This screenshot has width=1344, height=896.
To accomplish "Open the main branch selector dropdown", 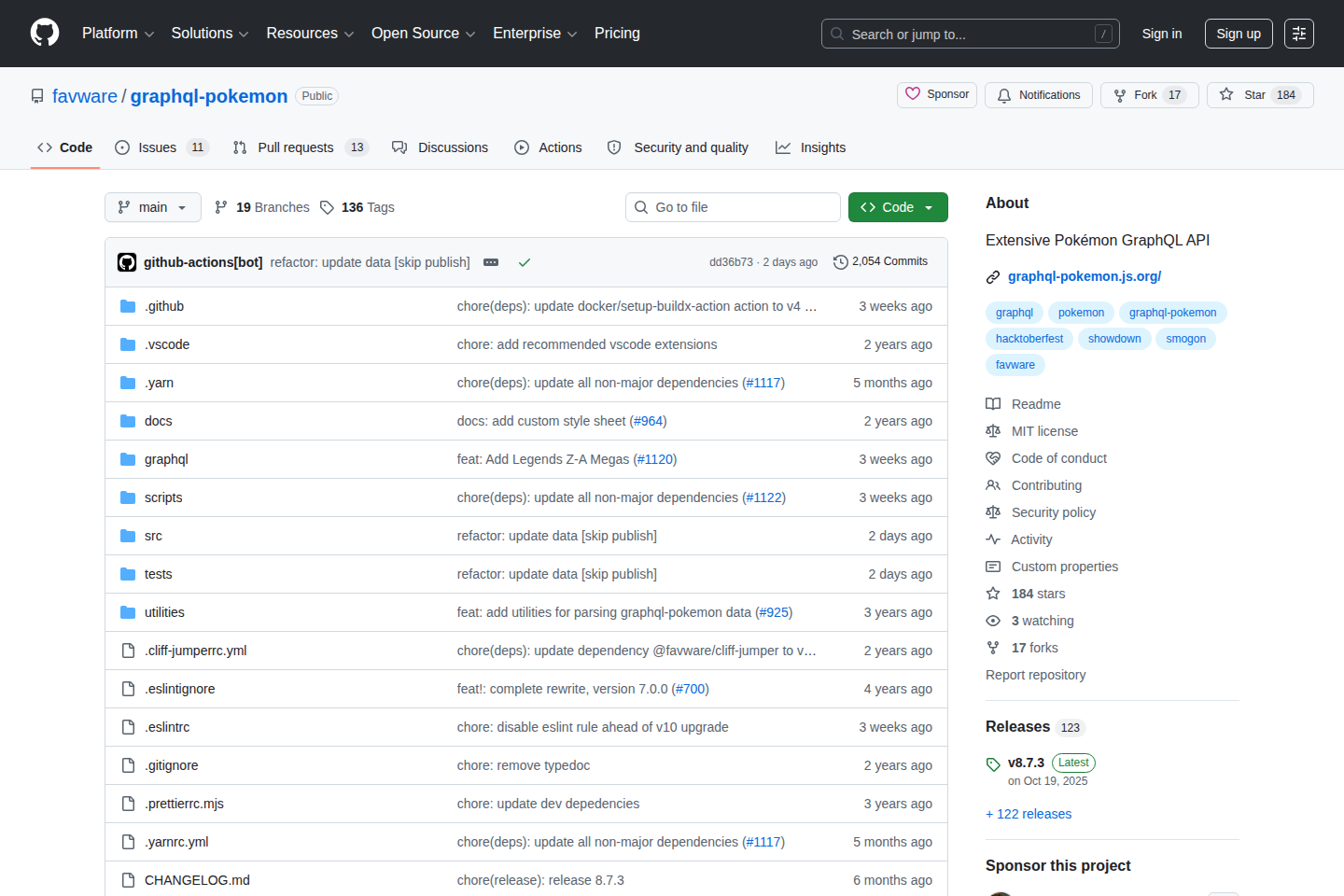I will [152, 206].
